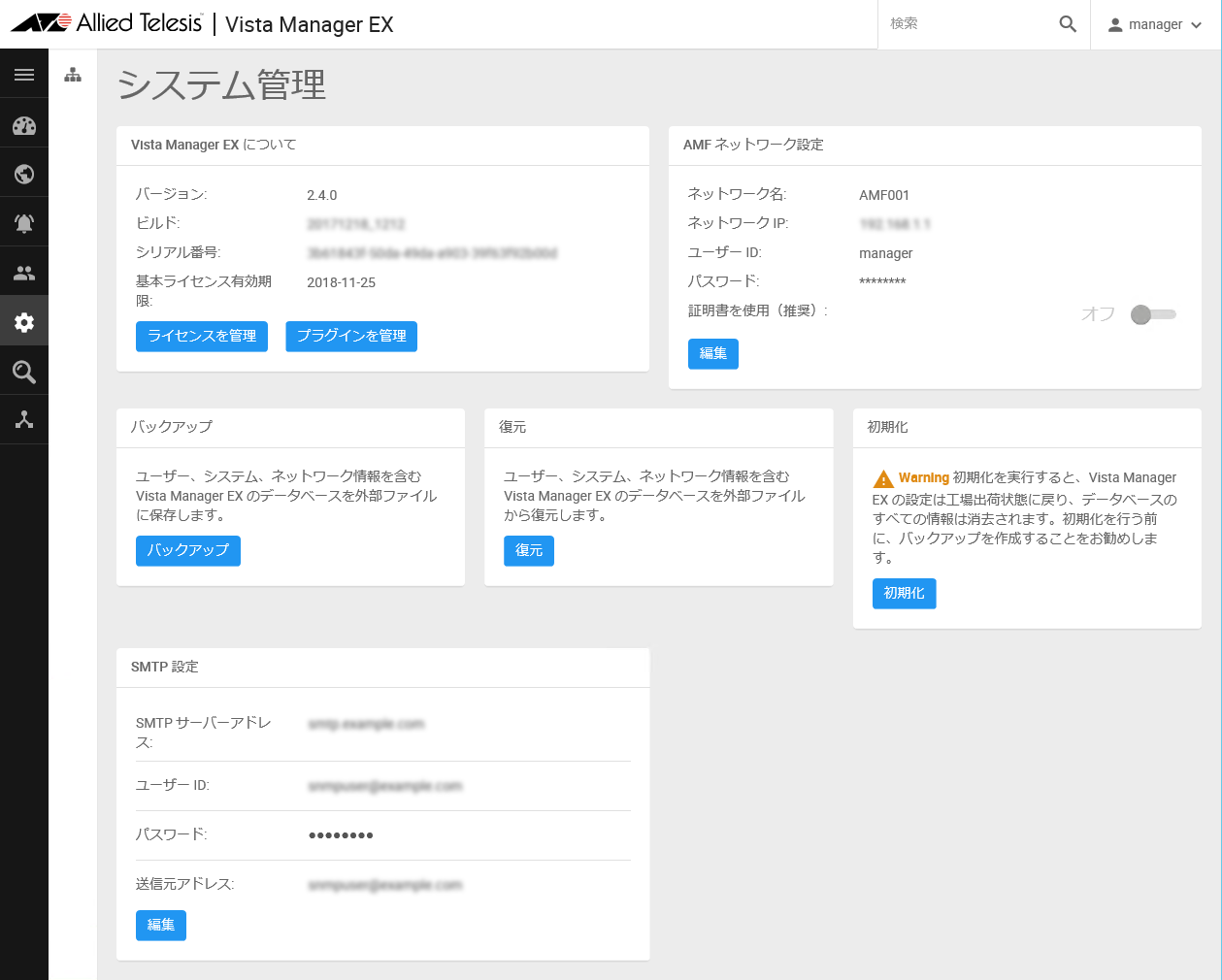
Task: Click the ライセンスを管理 button
Action: pos(202,336)
